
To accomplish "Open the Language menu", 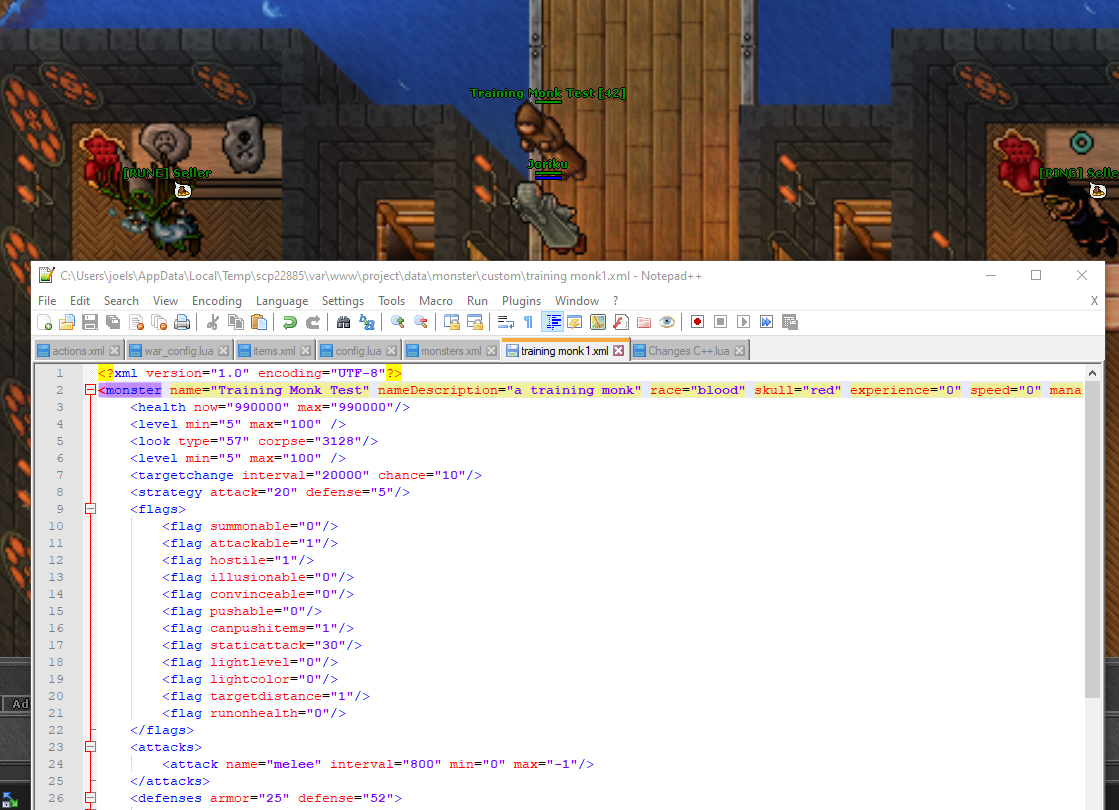I will click(282, 301).
